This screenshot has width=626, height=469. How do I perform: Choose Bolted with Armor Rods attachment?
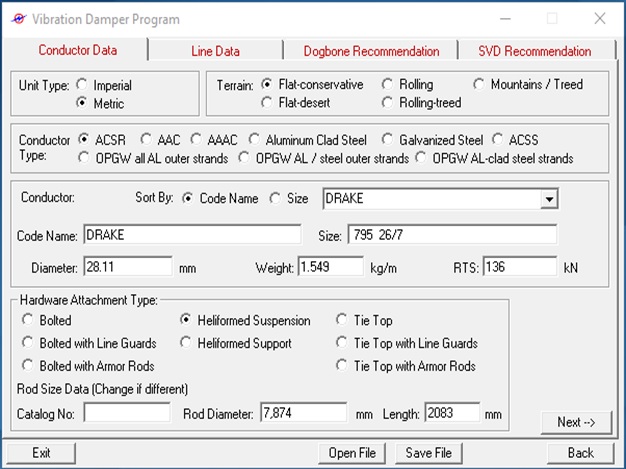tap(28, 366)
